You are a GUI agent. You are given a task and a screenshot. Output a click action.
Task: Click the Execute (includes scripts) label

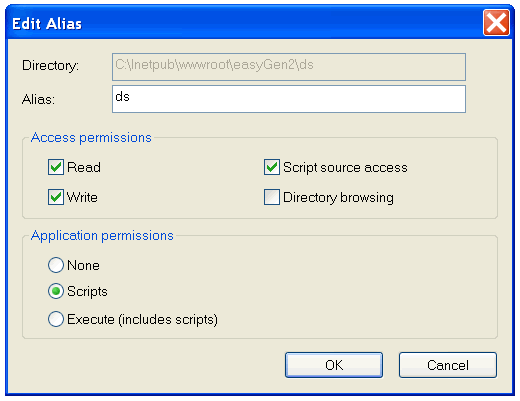tap(142, 319)
